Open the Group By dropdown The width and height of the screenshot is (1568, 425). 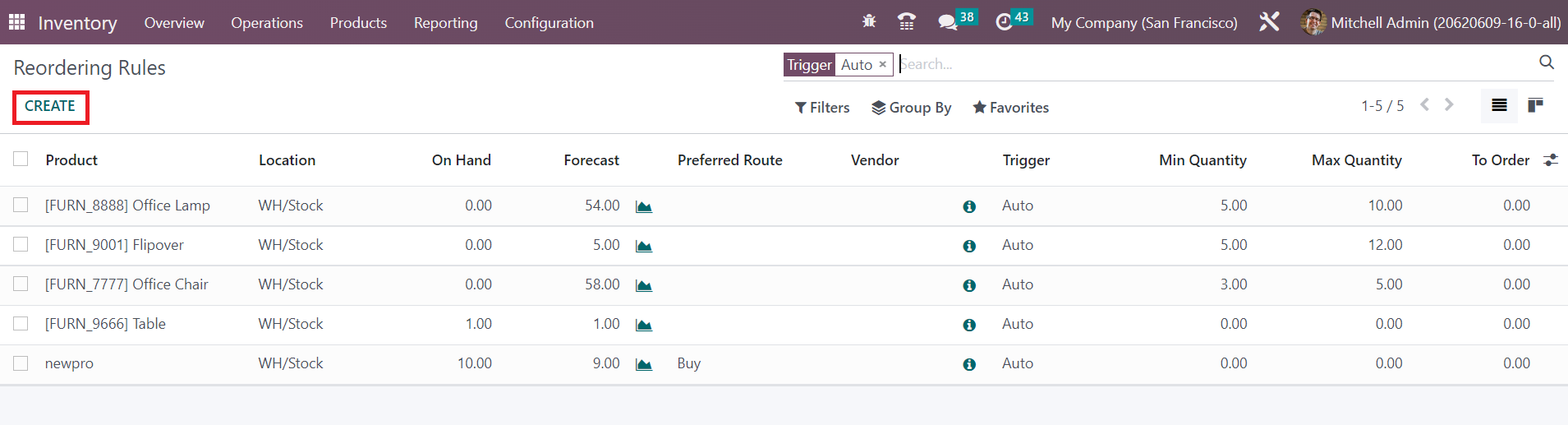[911, 108]
